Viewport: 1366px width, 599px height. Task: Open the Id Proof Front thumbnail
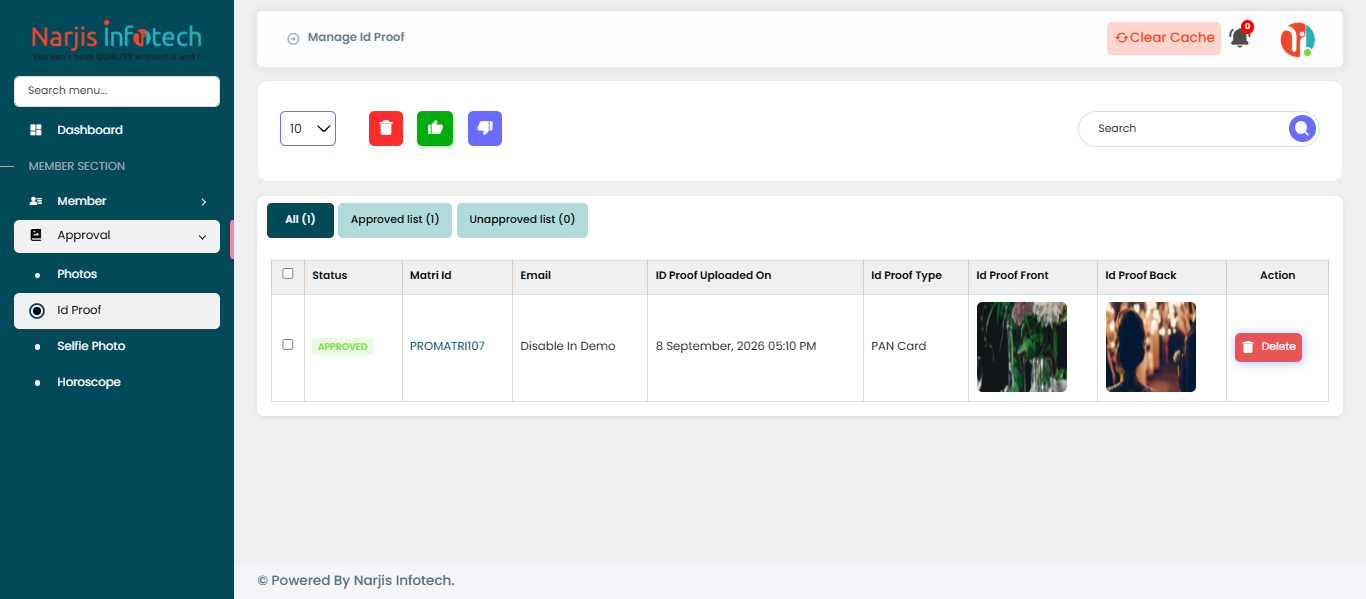click(x=1022, y=347)
